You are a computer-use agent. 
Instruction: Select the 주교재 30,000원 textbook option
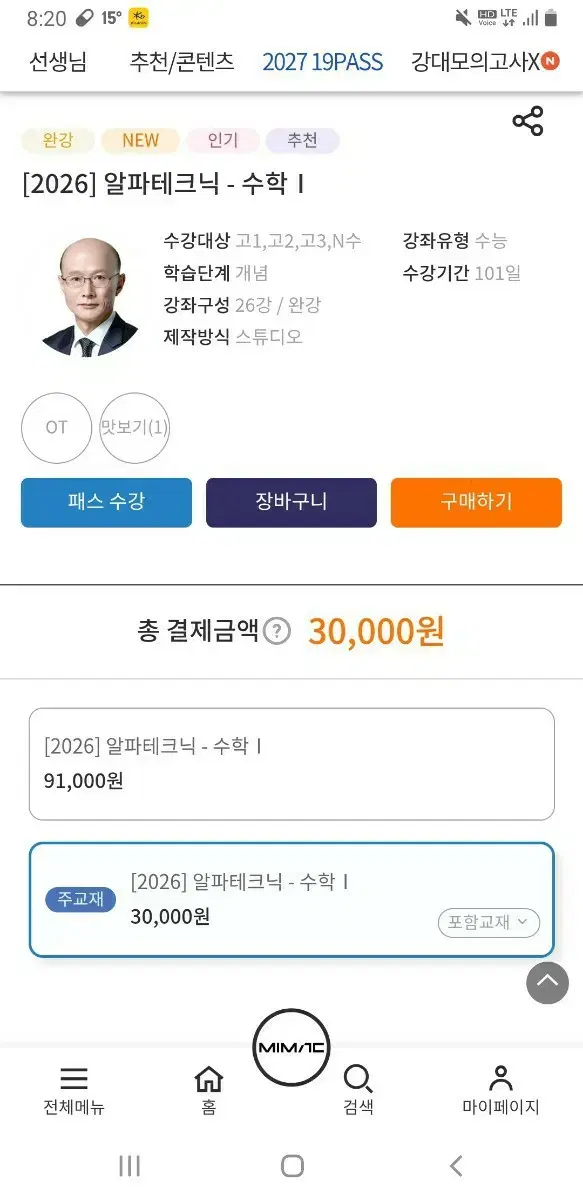tap(291, 900)
